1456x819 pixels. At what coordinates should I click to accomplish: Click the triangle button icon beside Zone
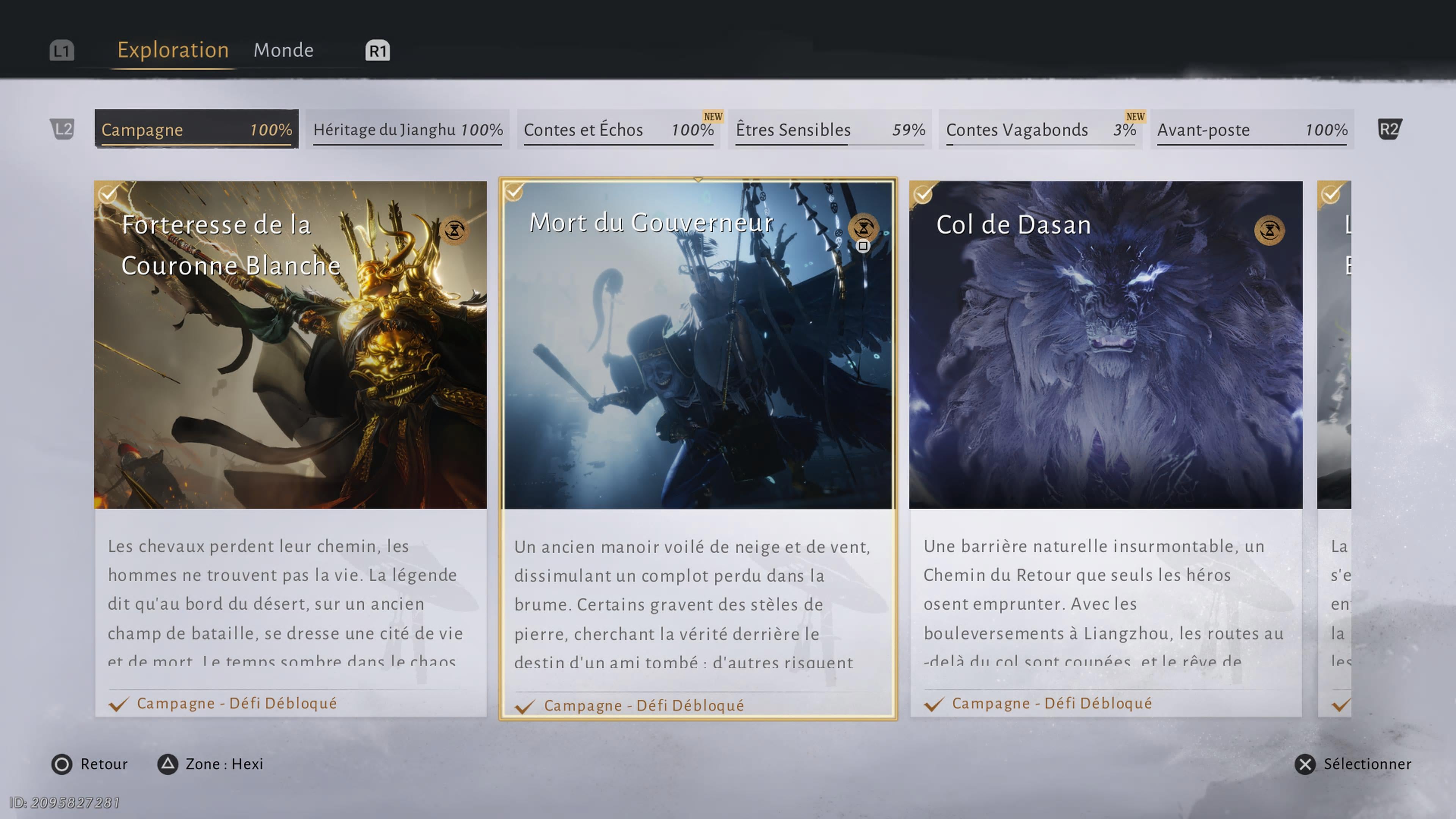pyautogui.click(x=167, y=764)
